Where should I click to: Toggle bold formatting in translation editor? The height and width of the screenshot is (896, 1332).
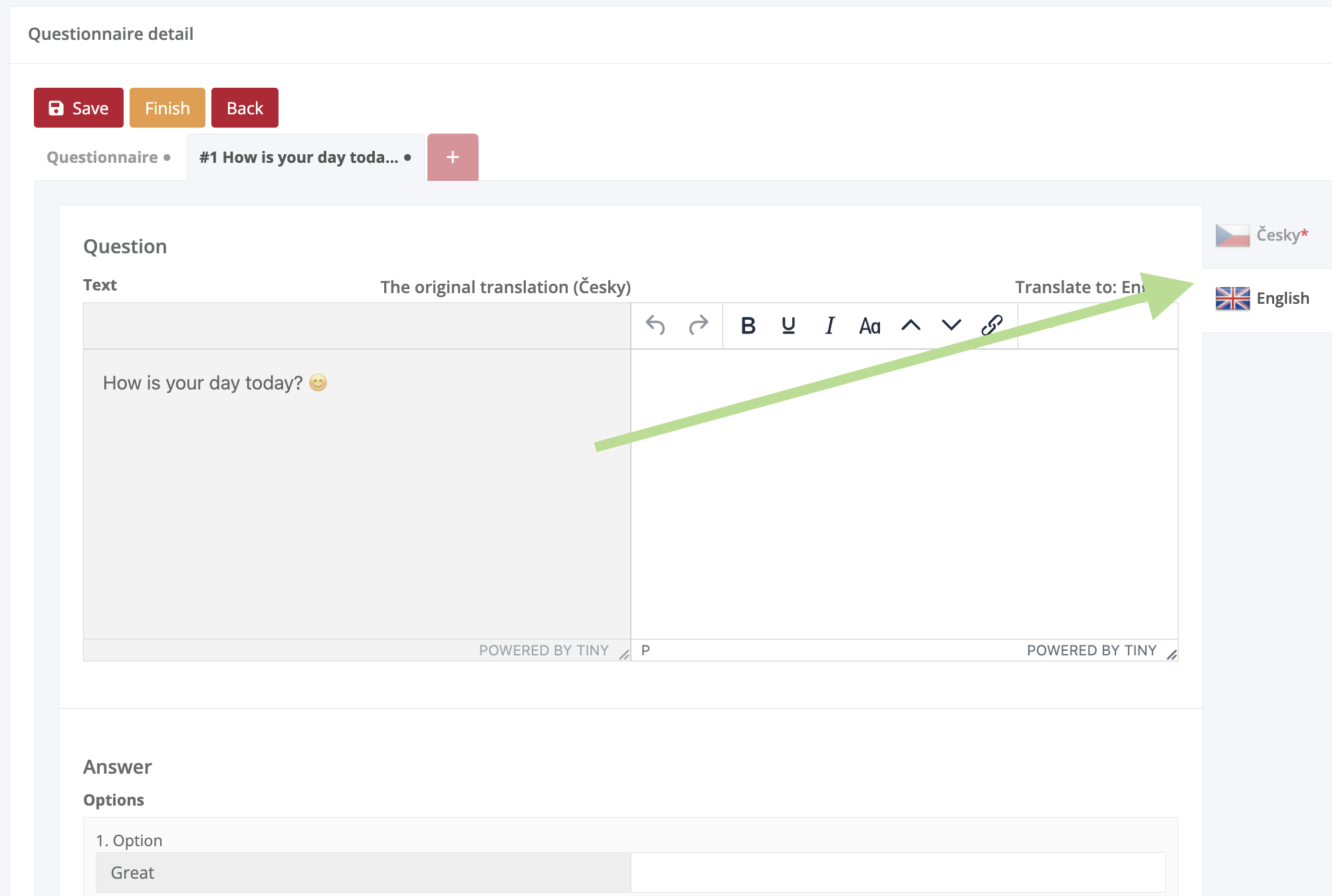coord(748,325)
